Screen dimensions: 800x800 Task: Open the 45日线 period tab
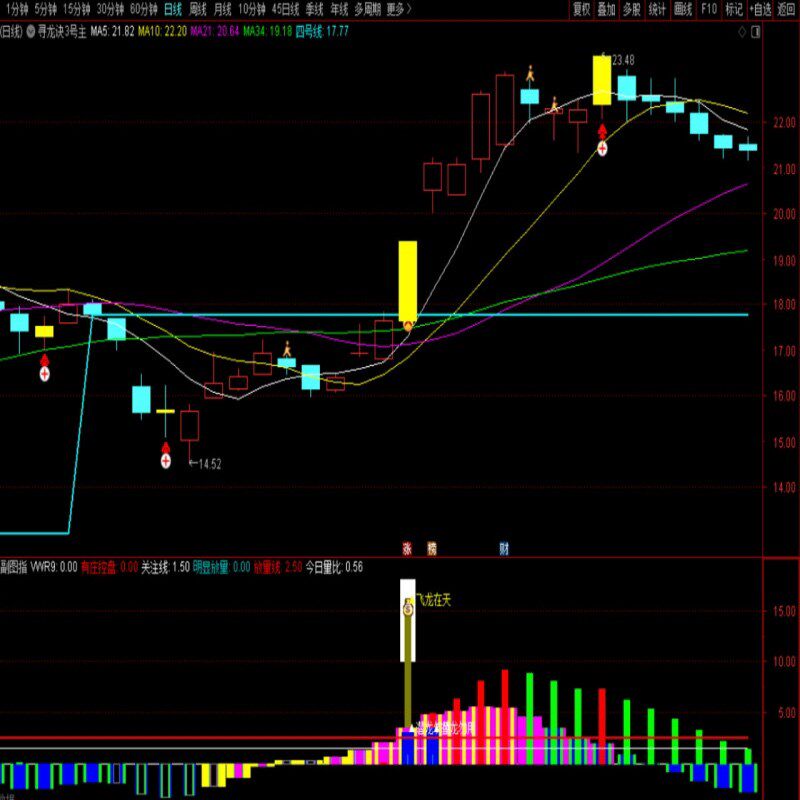pyautogui.click(x=286, y=9)
